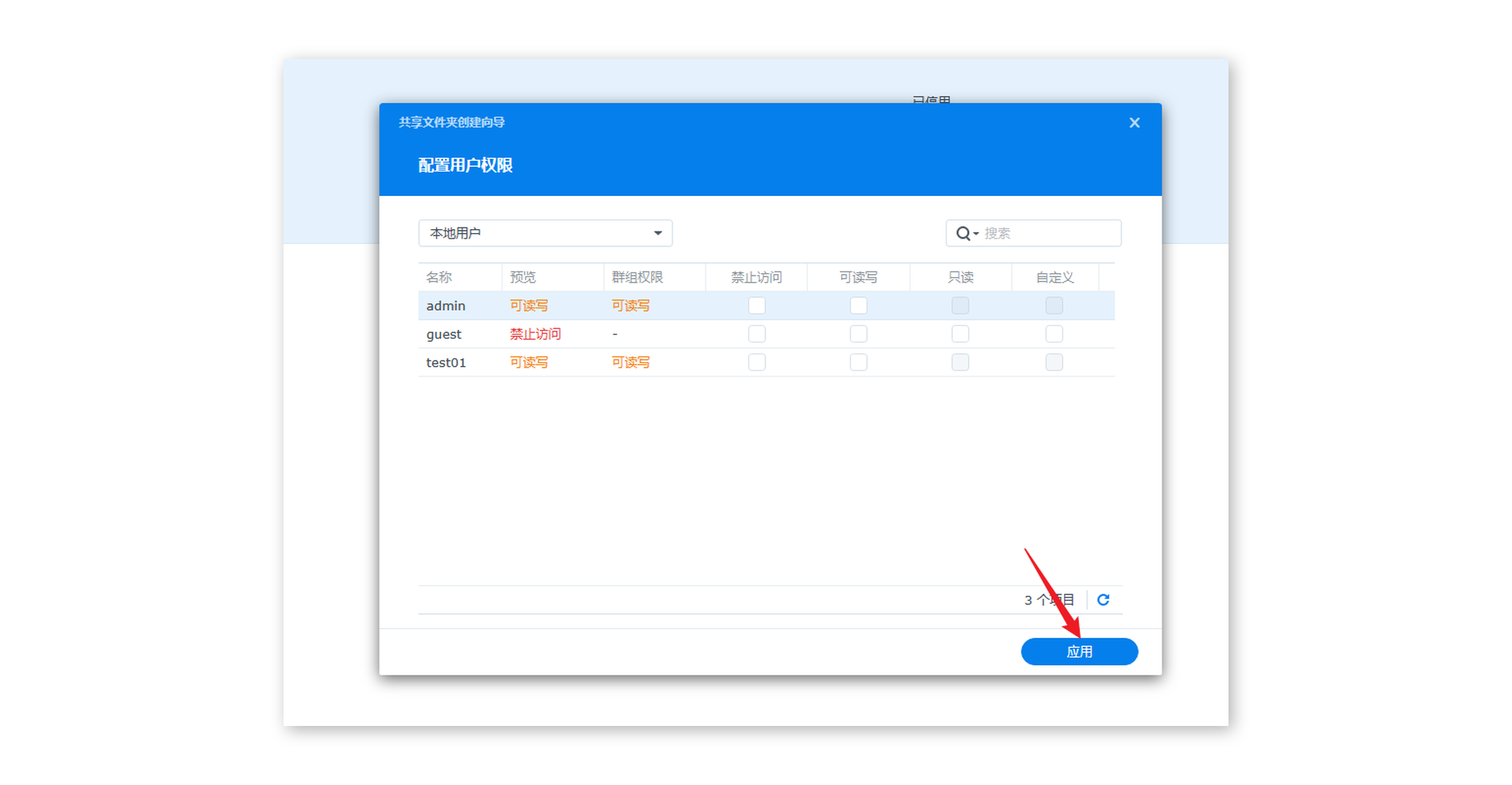Close the shared folder creation wizard
The height and width of the screenshot is (785, 1512).
click(x=1134, y=123)
